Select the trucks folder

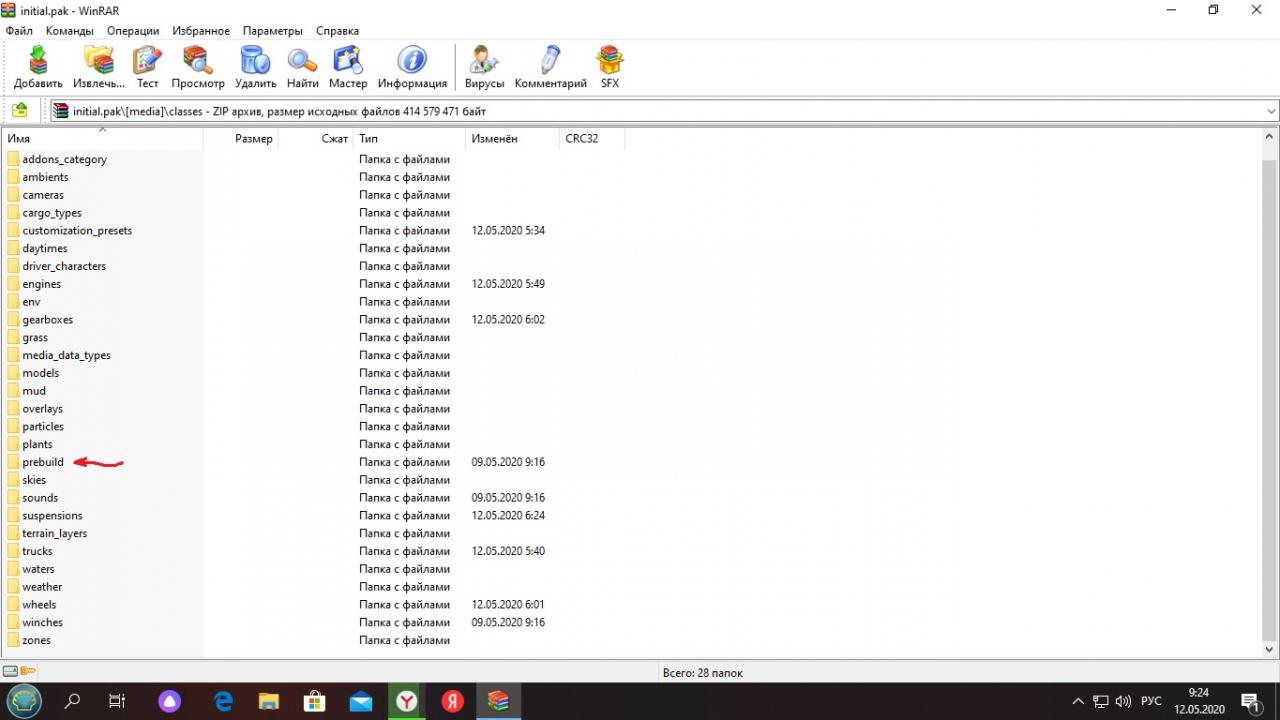click(x=37, y=551)
